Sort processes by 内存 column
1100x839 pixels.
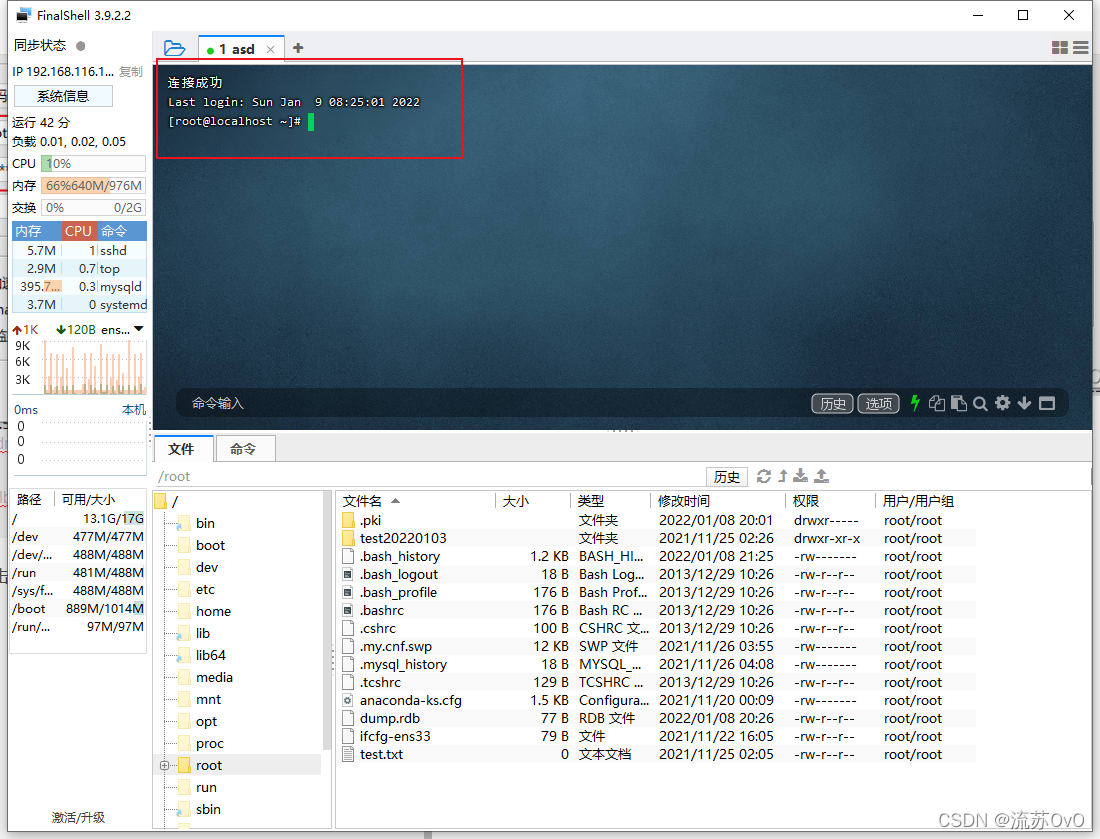[36, 231]
